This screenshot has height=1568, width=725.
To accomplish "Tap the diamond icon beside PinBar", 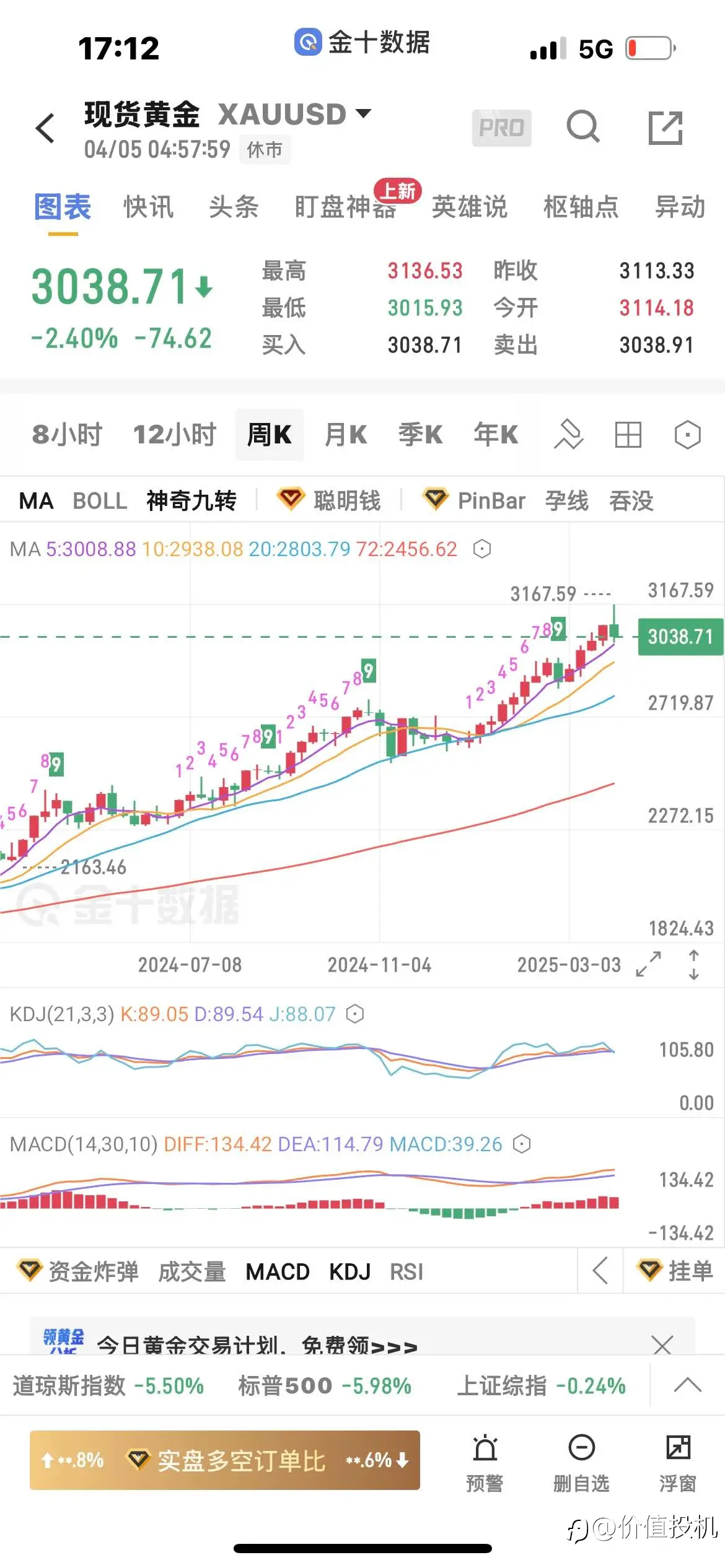I will pyautogui.click(x=436, y=499).
